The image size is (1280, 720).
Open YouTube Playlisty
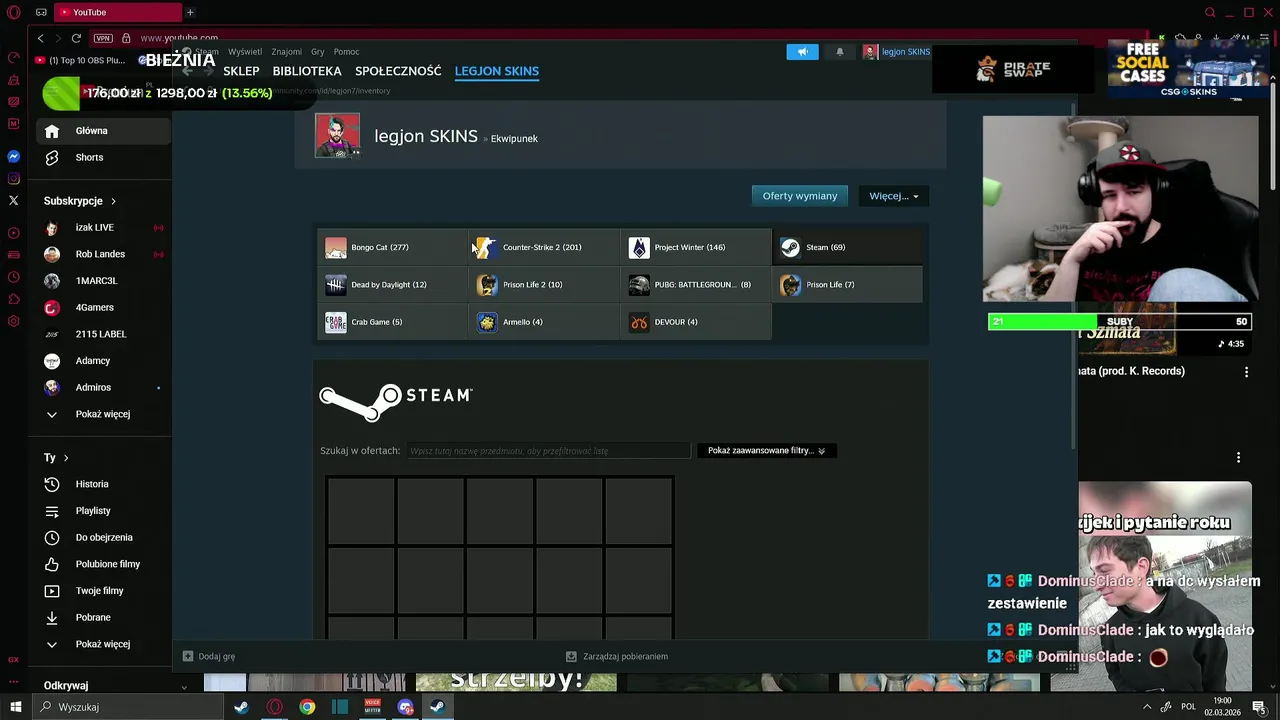tap(102, 511)
